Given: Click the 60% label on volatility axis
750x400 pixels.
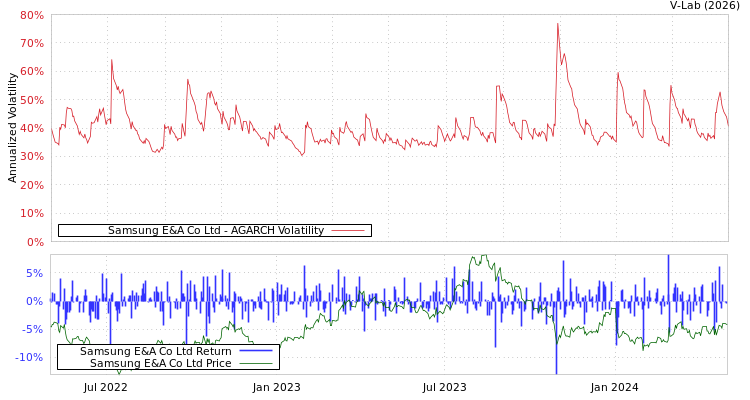Looking at the screenshot, I should click(31, 72).
